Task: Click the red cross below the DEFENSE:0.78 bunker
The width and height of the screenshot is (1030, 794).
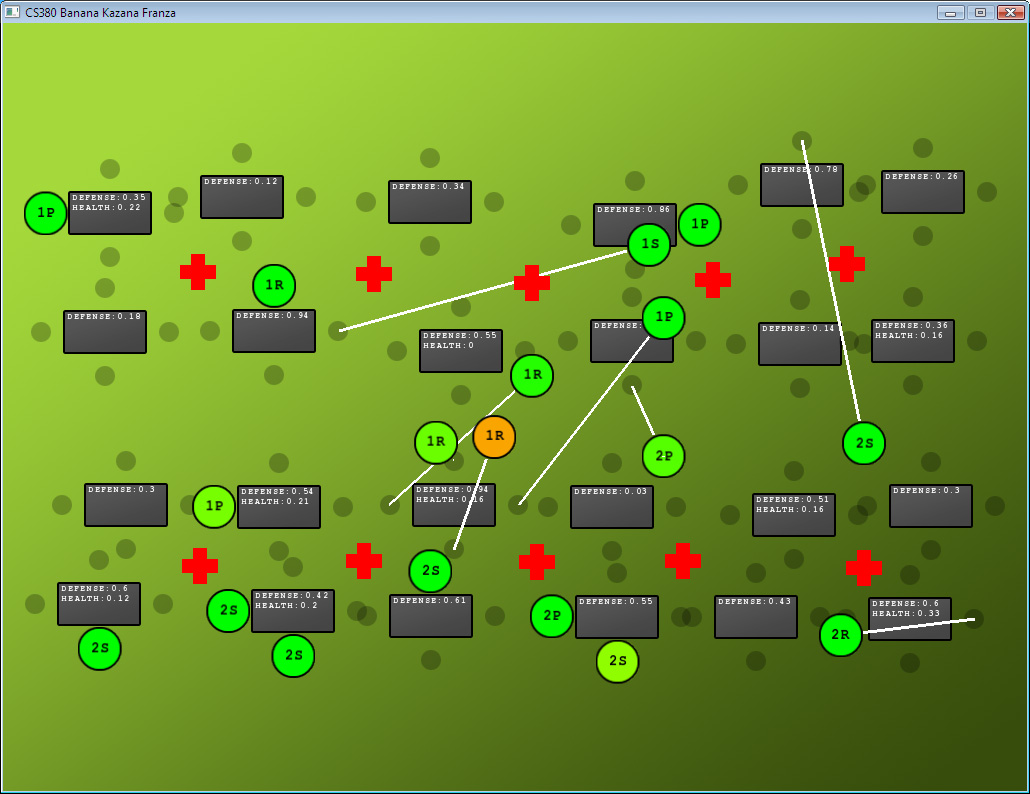Action: (x=847, y=264)
